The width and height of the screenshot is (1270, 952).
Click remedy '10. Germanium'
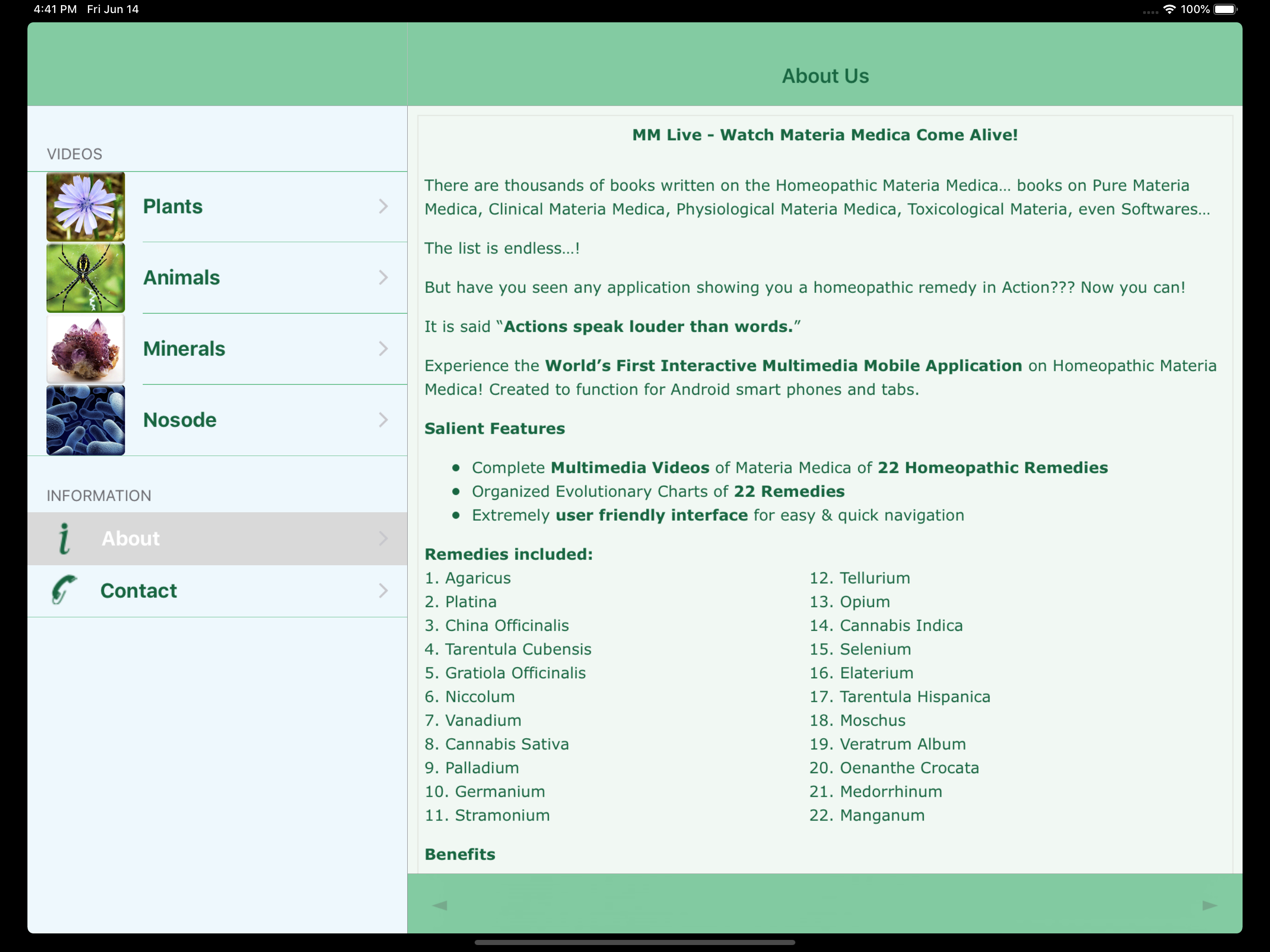pos(485,792)
